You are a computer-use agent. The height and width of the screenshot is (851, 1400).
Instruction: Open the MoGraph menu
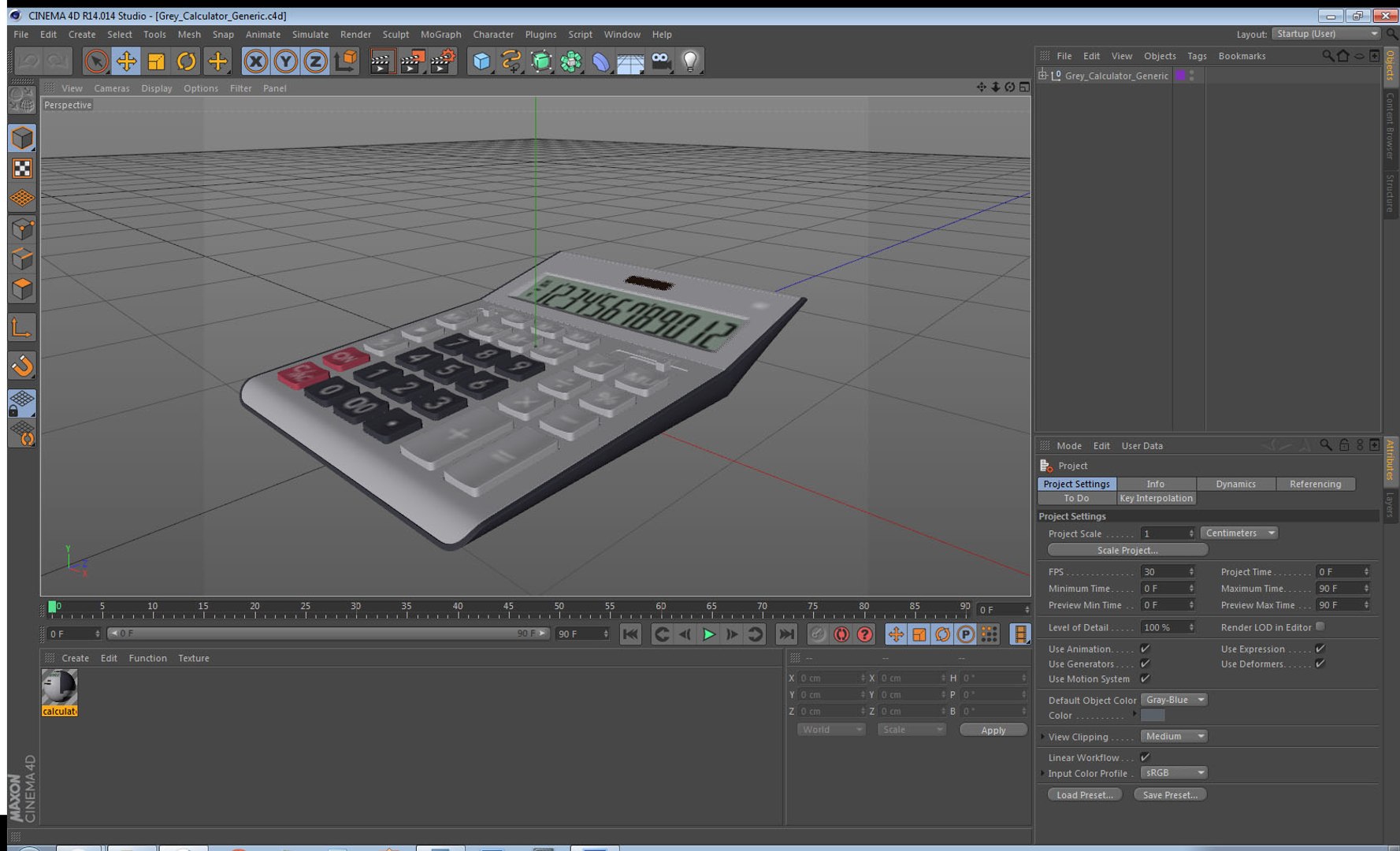(440, 34)
